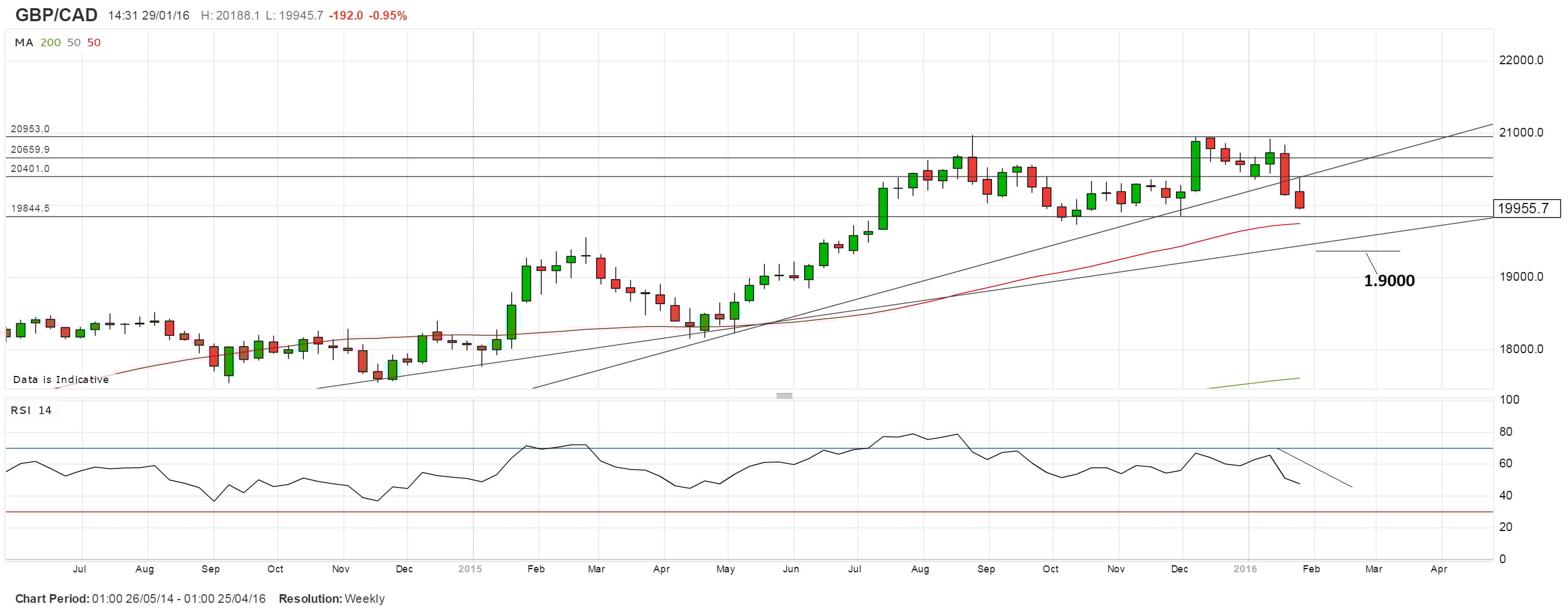This screenshot has width=1568, height=611.
Task: Click the 20401.0 horizontal level label
Action: click(30, 169)
